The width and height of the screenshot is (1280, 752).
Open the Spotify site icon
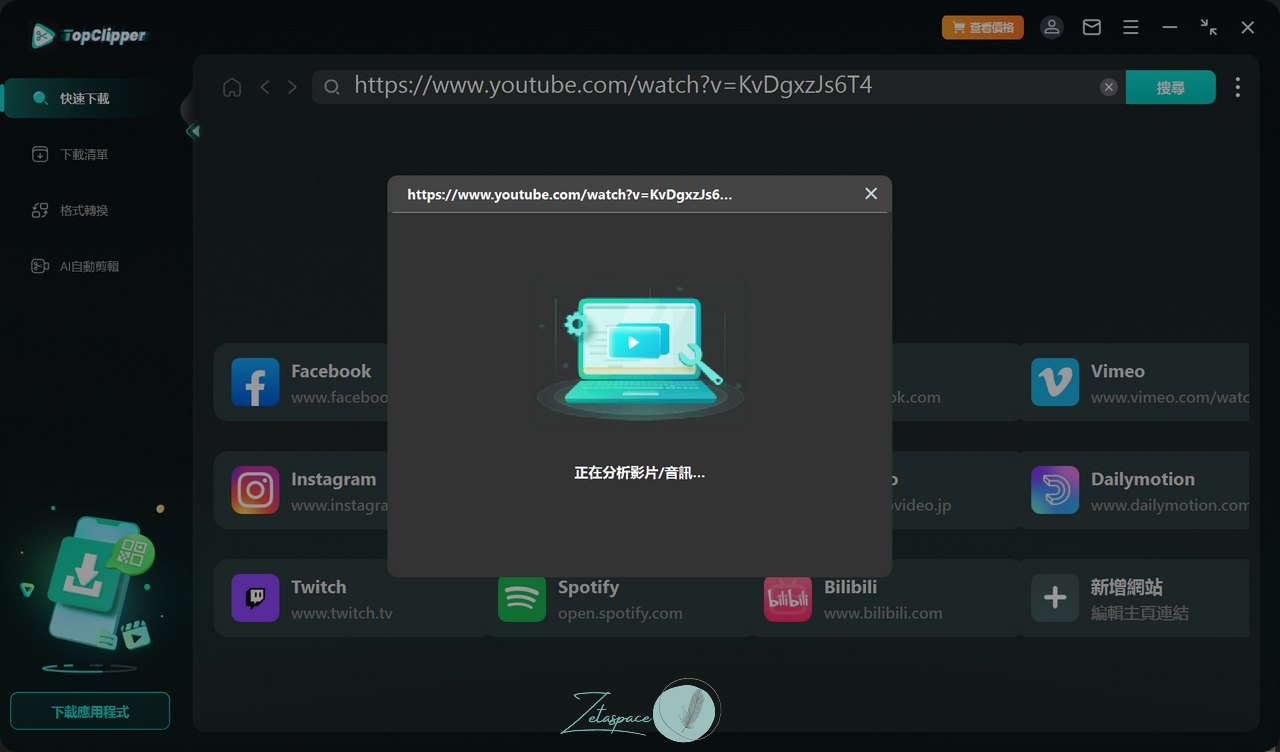522,598
